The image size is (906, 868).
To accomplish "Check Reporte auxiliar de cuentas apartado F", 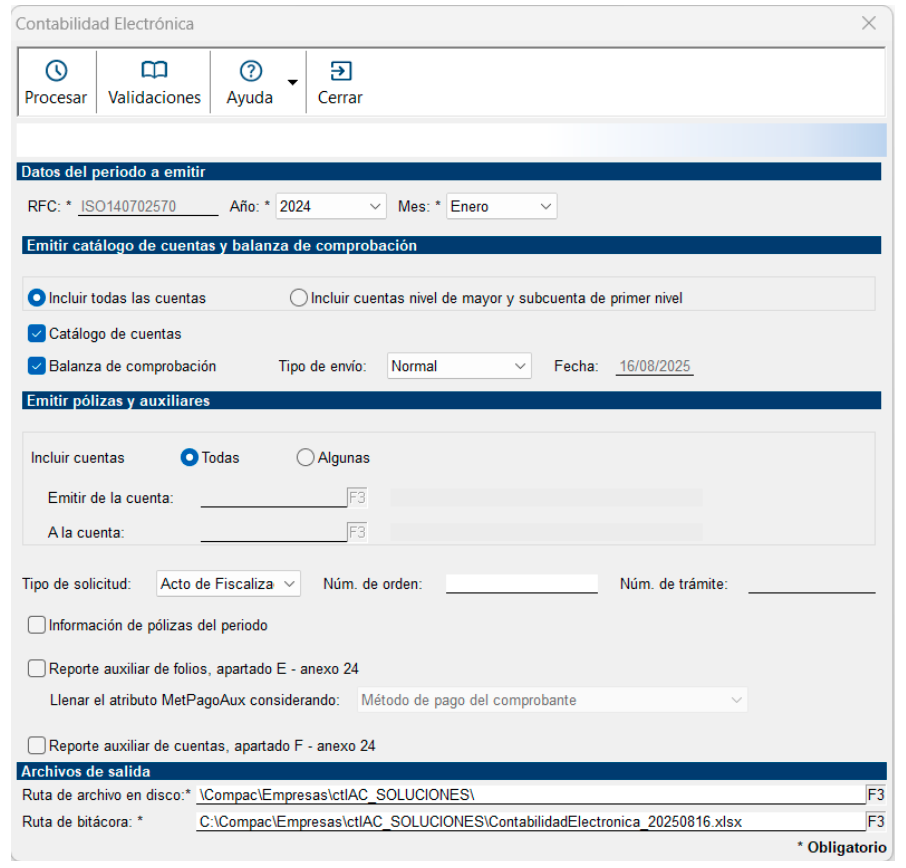I will tap(37, 745).
